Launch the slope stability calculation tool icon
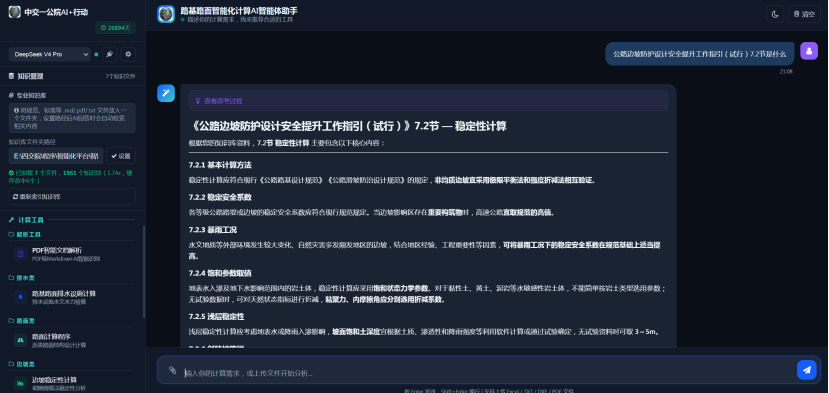Image resolution: width=829 pixels, height=393 pixels. click(x=21, y=383)
